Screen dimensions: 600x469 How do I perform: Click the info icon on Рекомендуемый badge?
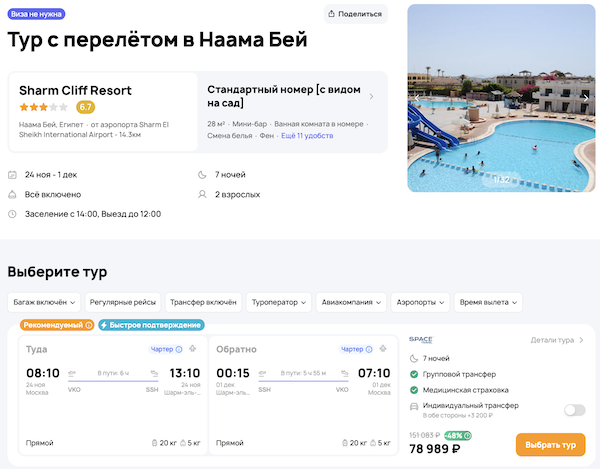click(x=88, y=325)
